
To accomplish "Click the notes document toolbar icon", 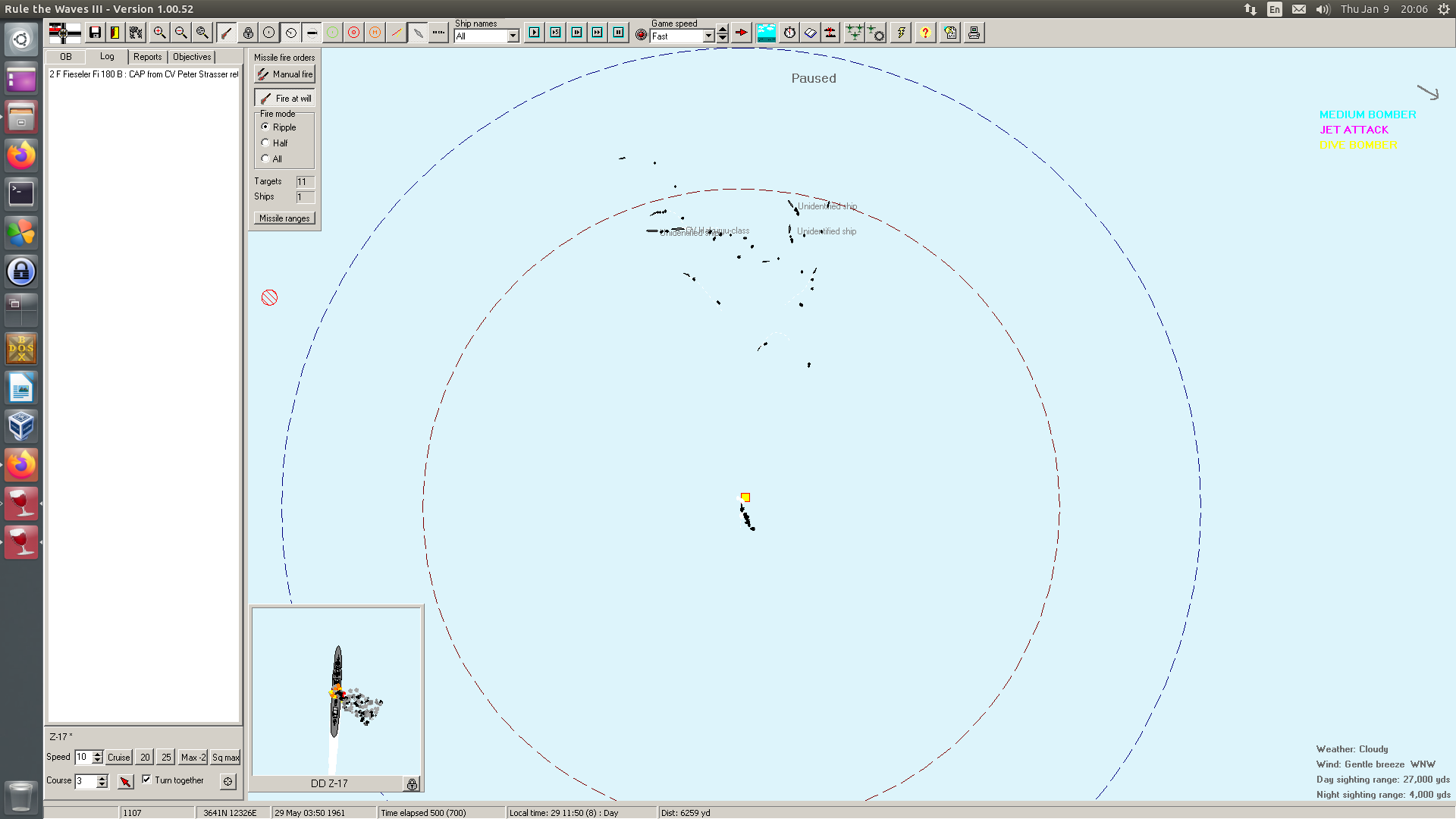I will click(x=950, y=33).
